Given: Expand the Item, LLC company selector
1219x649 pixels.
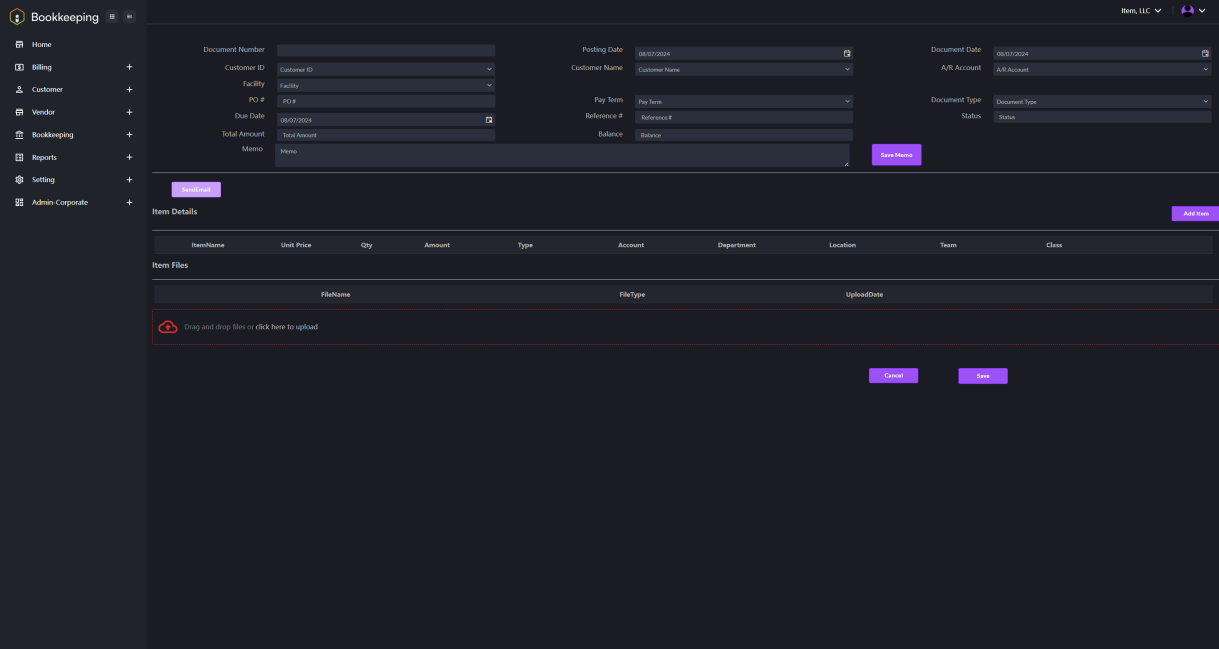Looking at the screenshot, I should [x=1143, y=11].
